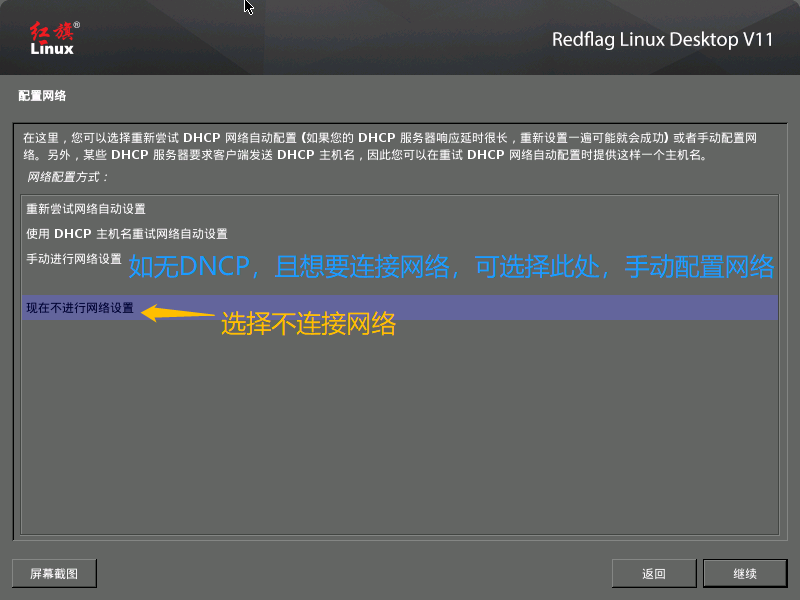Click the DHCP instruction paragraph text

coord(400,145)
